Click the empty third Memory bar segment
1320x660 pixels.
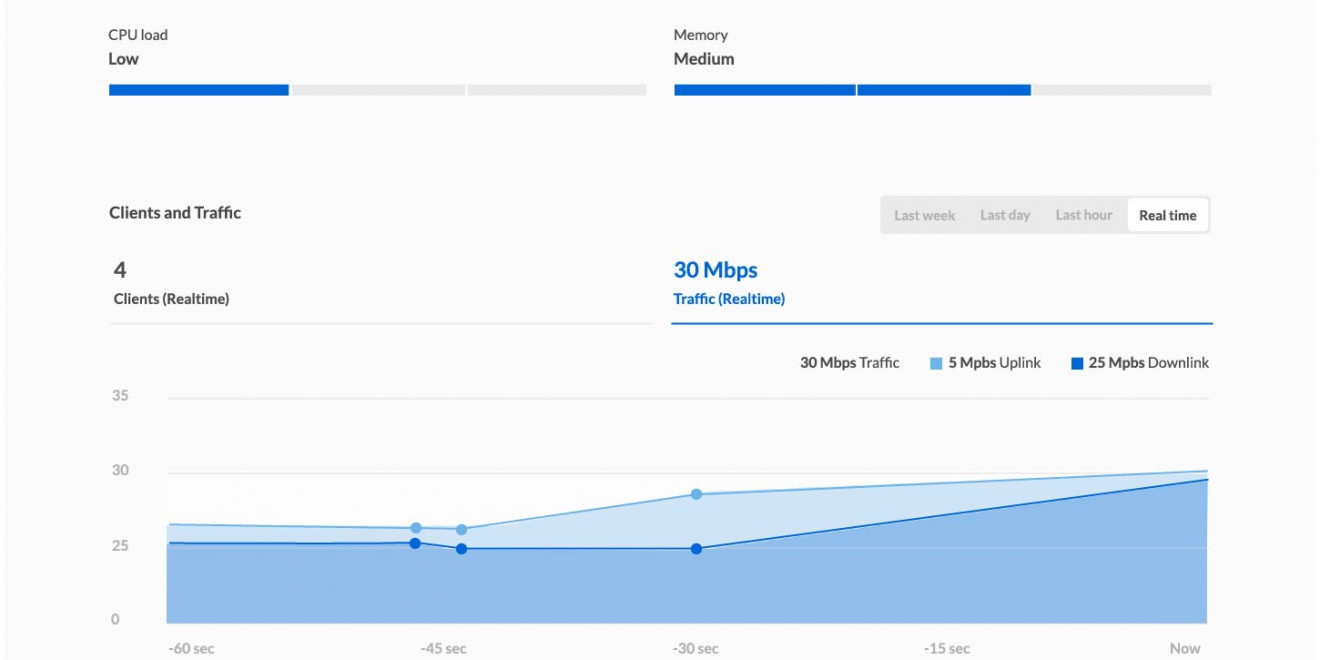(x=1121, y=90)
